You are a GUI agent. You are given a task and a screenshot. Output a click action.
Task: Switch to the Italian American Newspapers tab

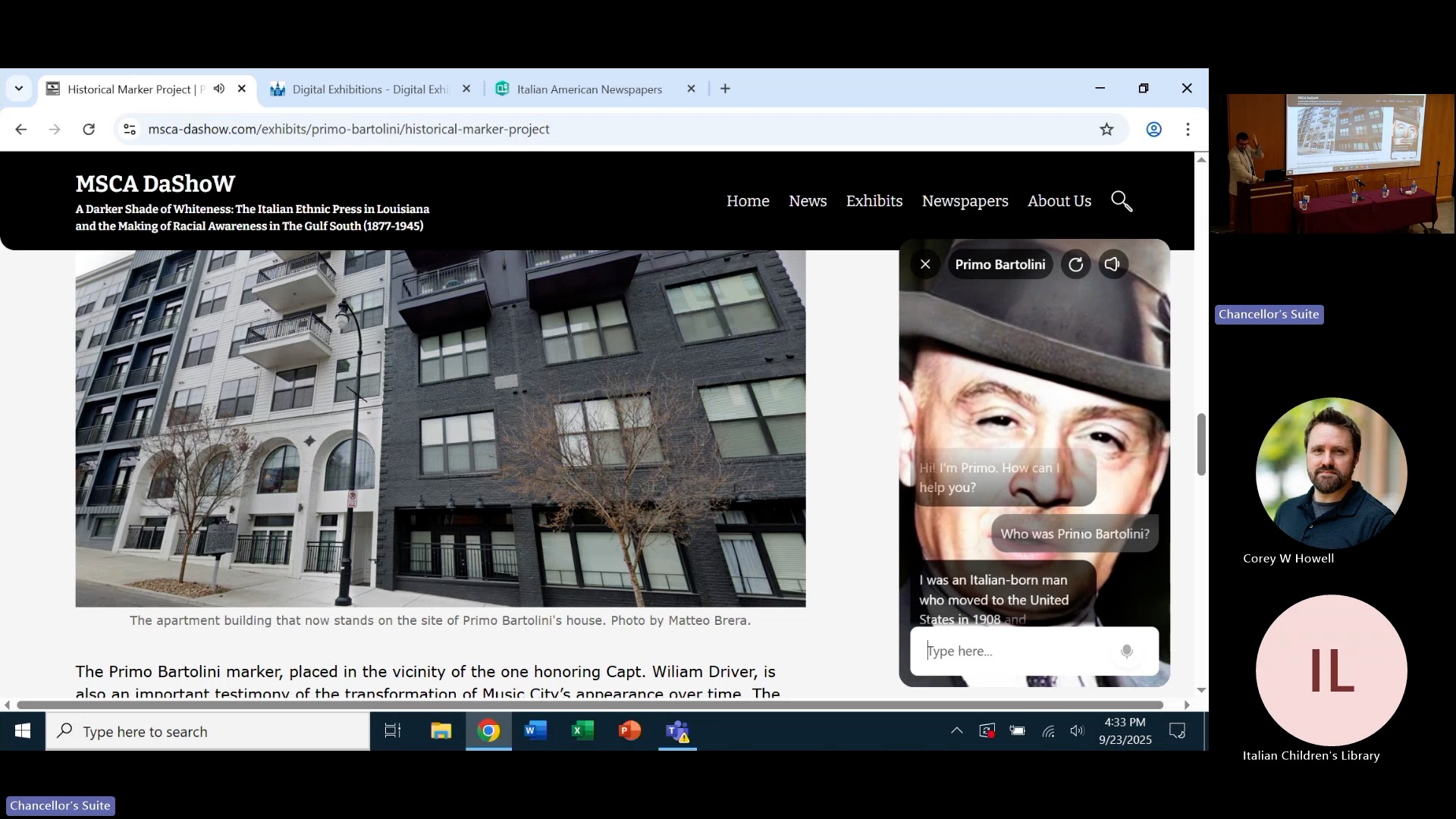(x=589, y=89)
